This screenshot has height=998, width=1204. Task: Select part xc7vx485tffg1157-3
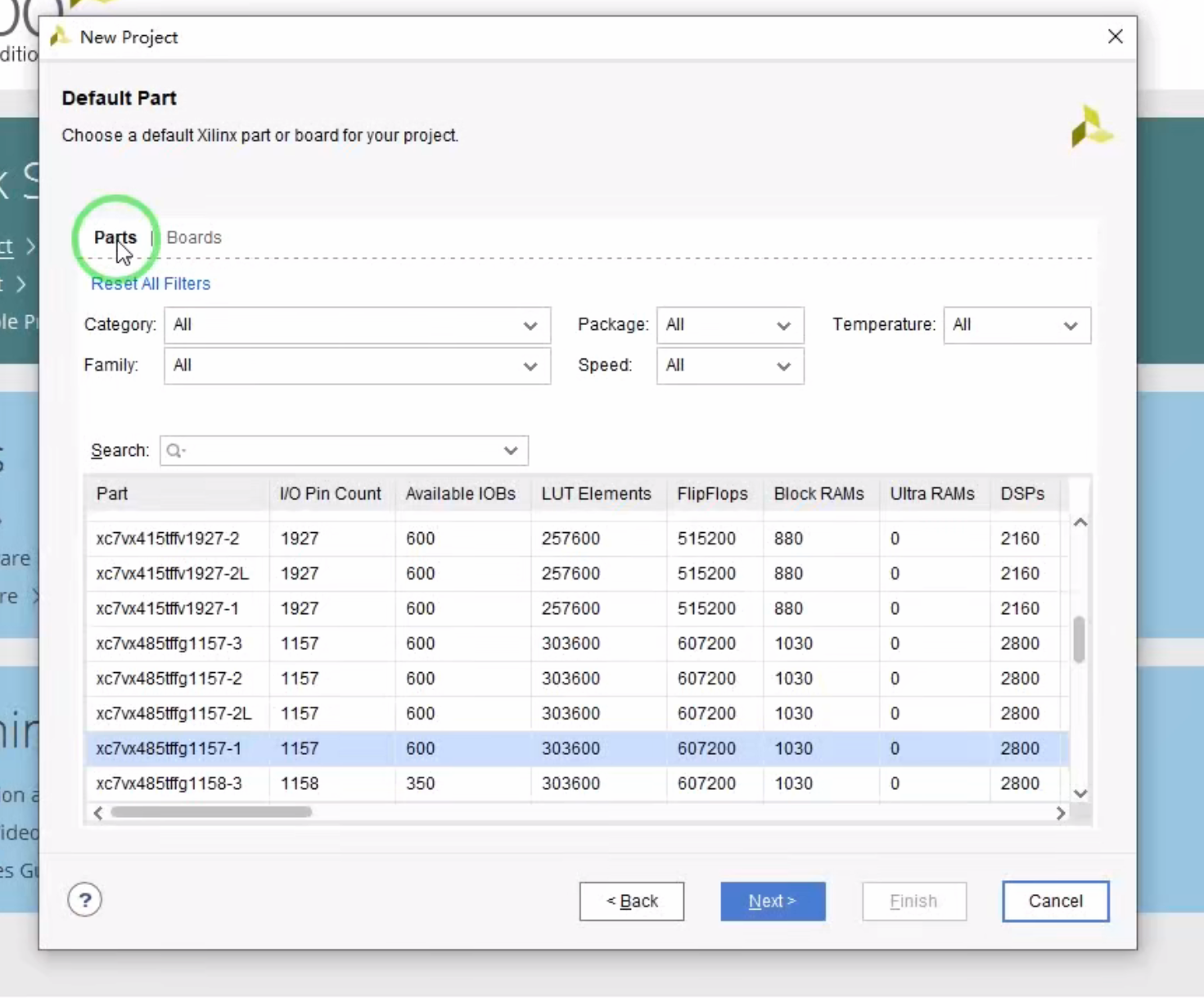[577, 644]
